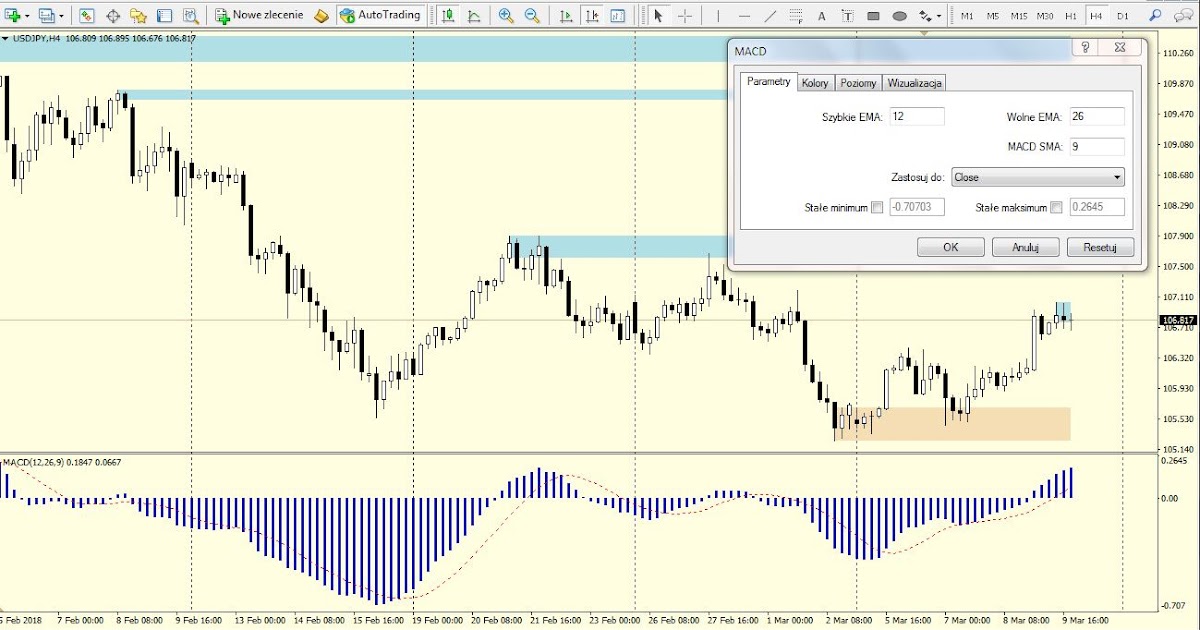The image size is (1200, 630).
Task: Open chart templates icon
Action: tap(618, 16)
